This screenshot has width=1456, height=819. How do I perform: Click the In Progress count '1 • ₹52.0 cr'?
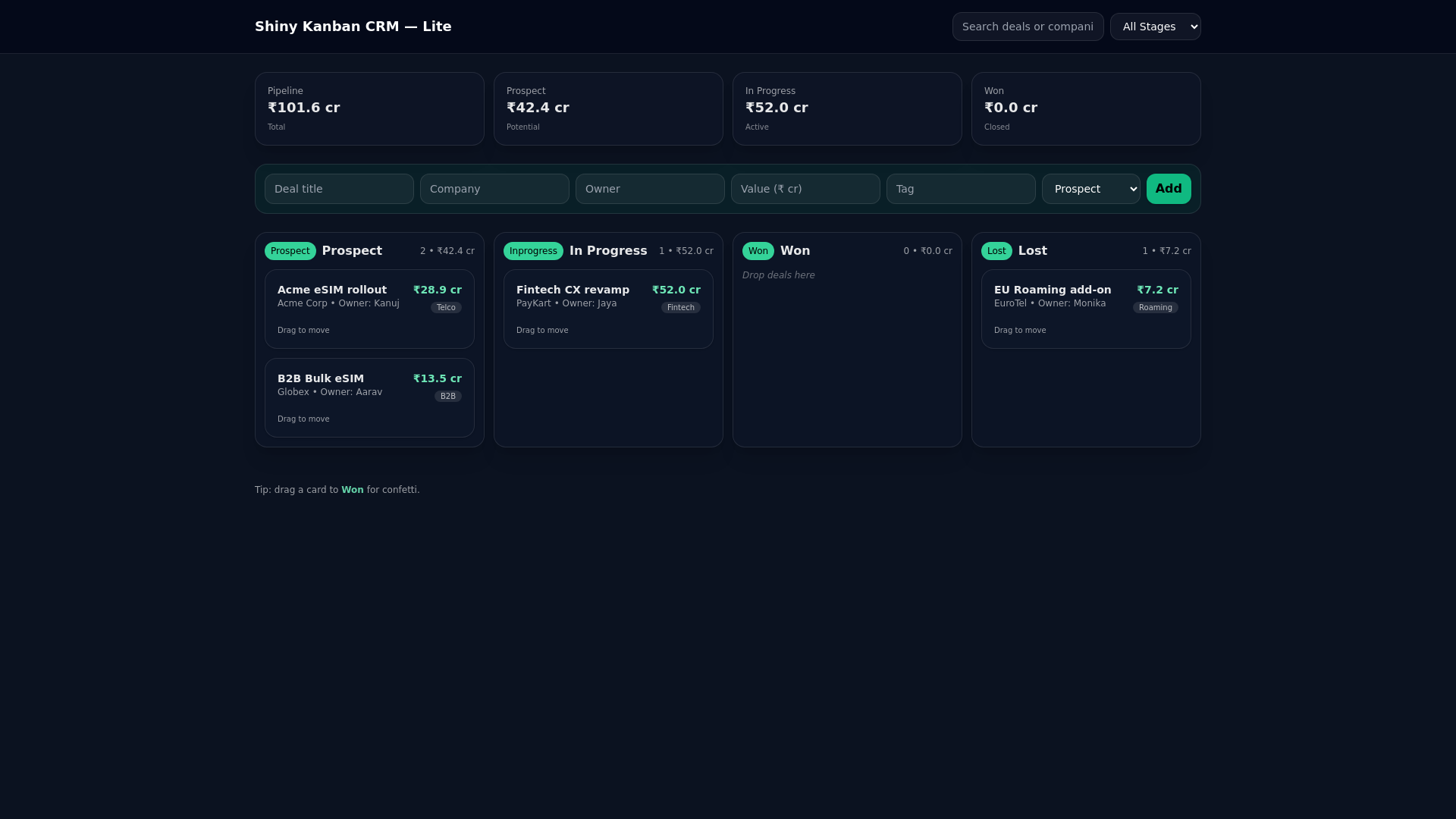coord(686,251)
